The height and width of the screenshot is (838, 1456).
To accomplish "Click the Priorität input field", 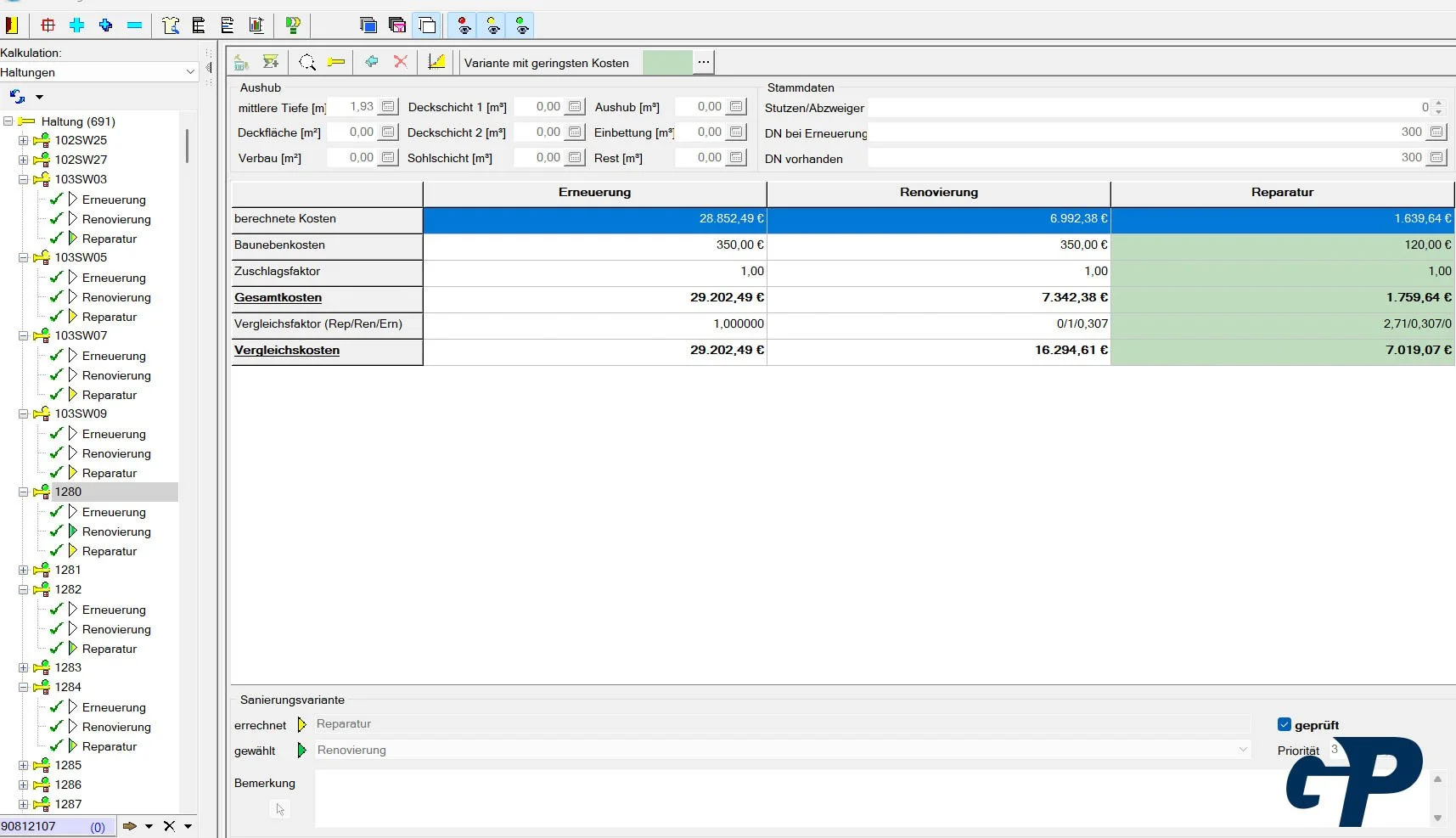I will click(x=1337, y=750).
